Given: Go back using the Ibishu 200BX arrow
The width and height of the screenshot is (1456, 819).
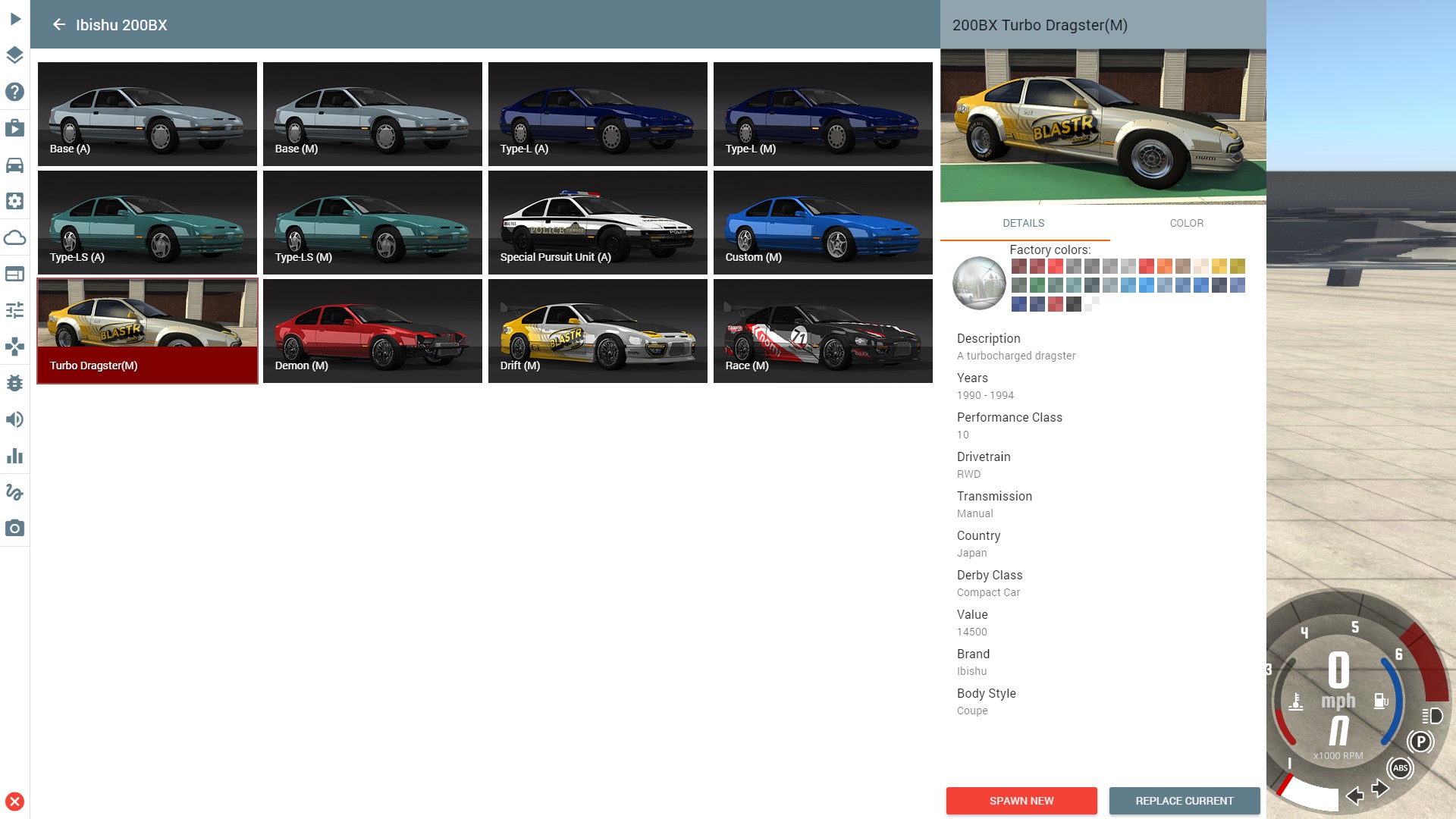Looking at the screenshot, I should pyautogui.click(x=59, y=25).
